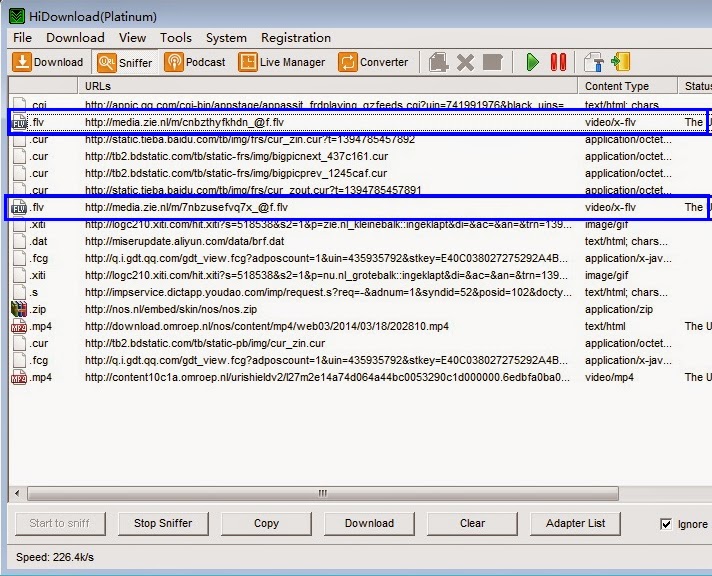This screenshot has width=712, height=576.
Task: Click the blank file icon of .dat row
Action: 19,241
